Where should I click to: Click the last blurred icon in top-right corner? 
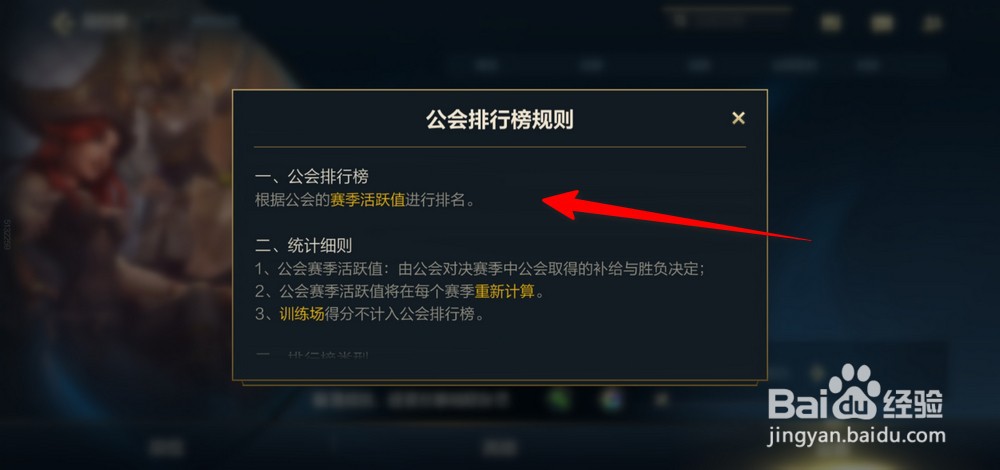point(932,23)
